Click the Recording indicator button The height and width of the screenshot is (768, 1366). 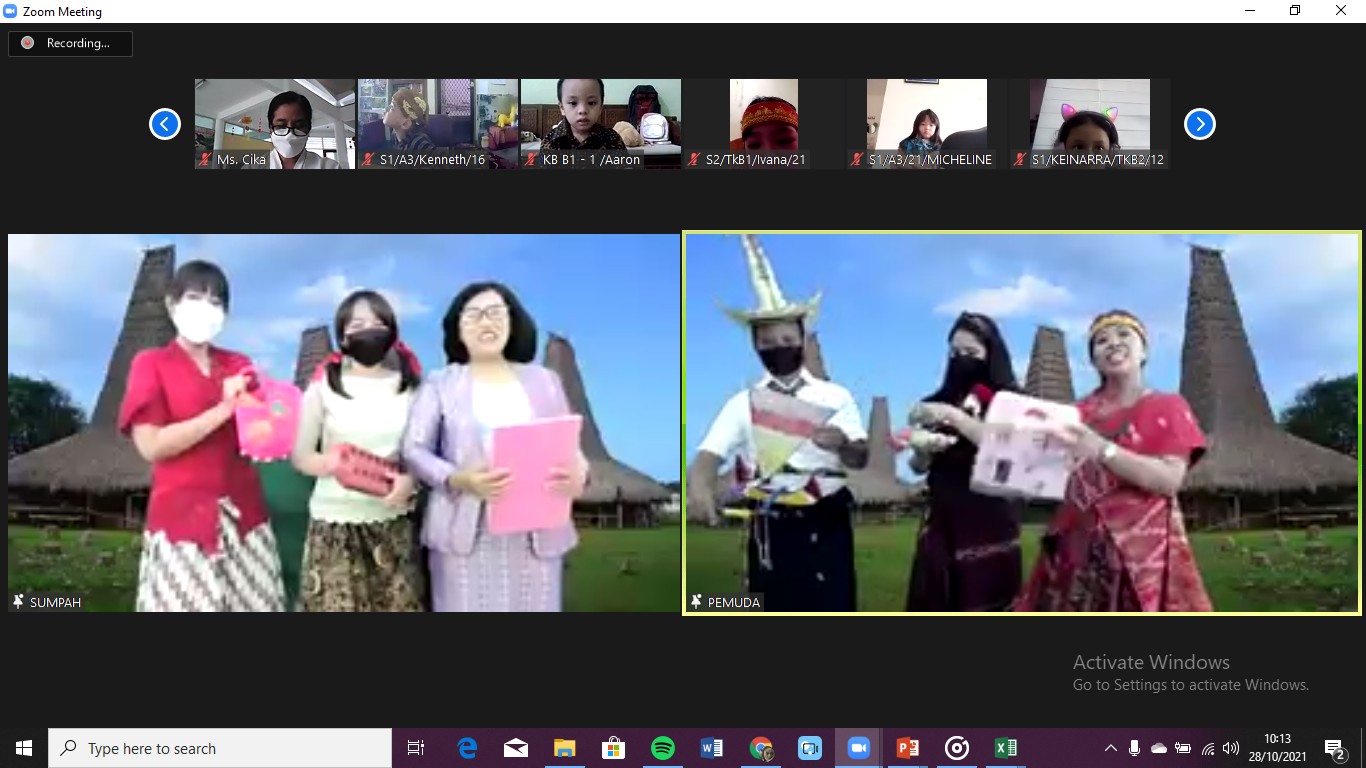[70, 43]
